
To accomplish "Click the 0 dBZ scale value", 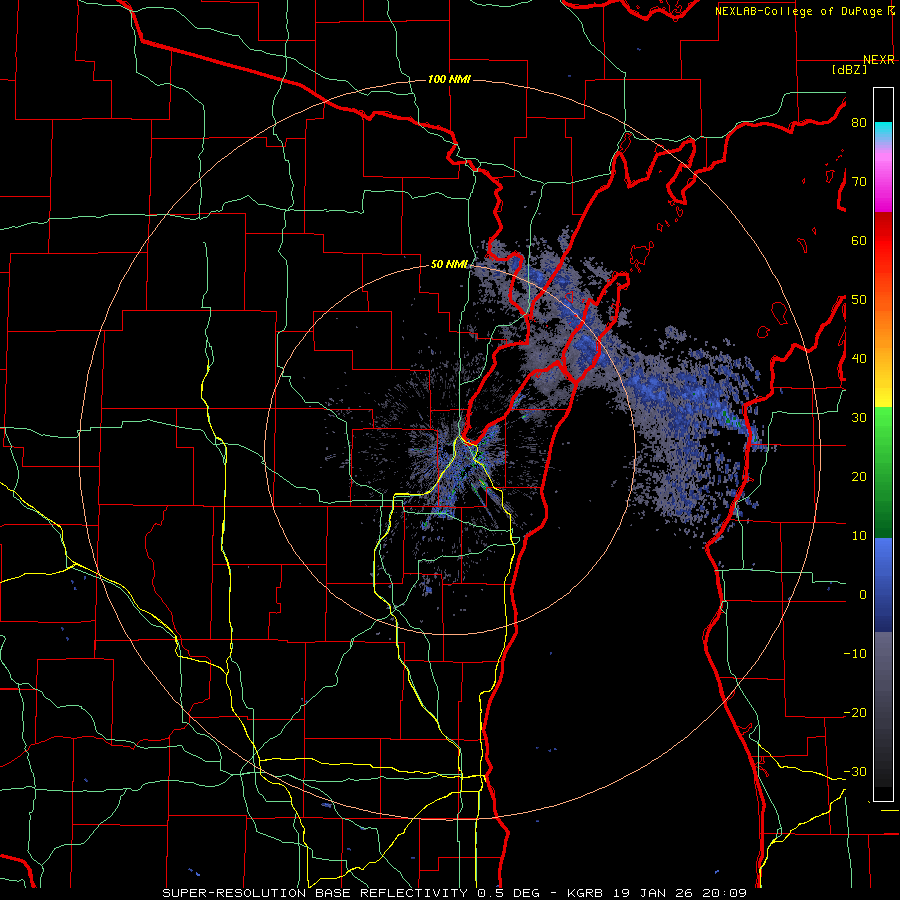I will pos(862,595).
